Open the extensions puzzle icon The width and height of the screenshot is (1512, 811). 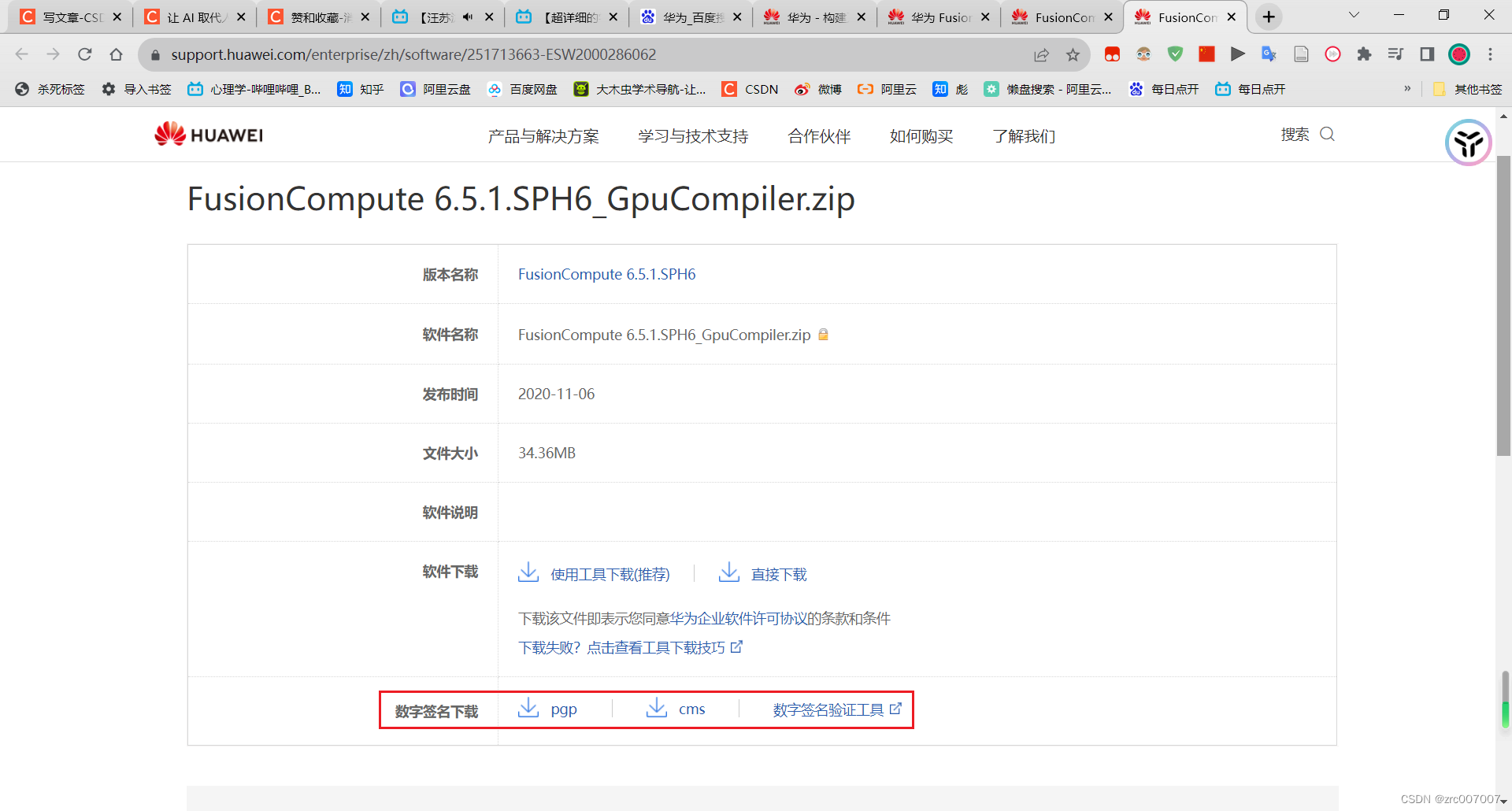point(1364,54)
